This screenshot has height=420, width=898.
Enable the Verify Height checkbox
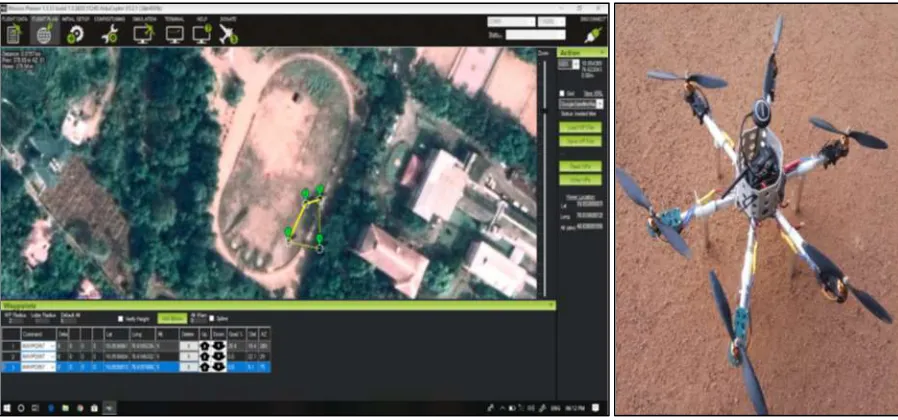(120, 319)
